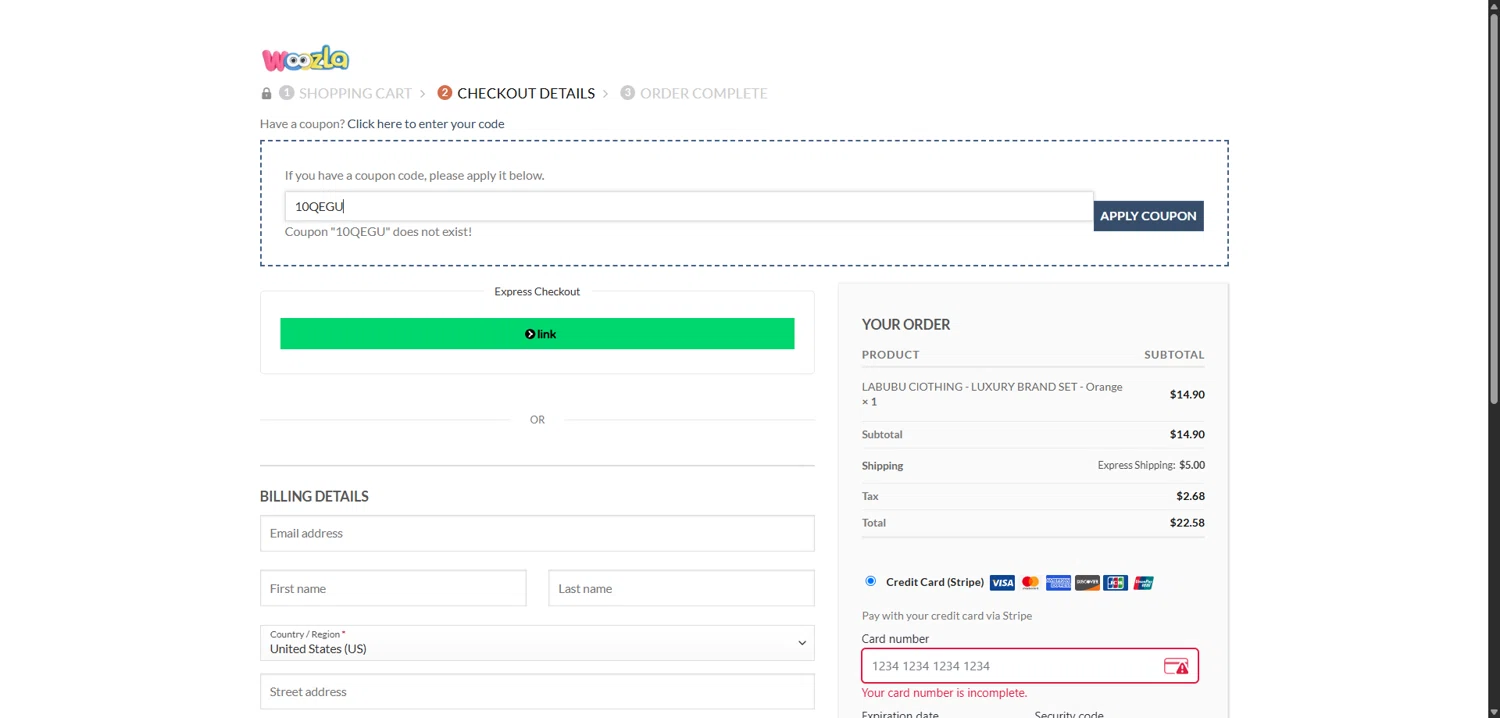This screenshot has height=718, width=1500.
Task: Focus the Street address field
Action: (537, 691)
